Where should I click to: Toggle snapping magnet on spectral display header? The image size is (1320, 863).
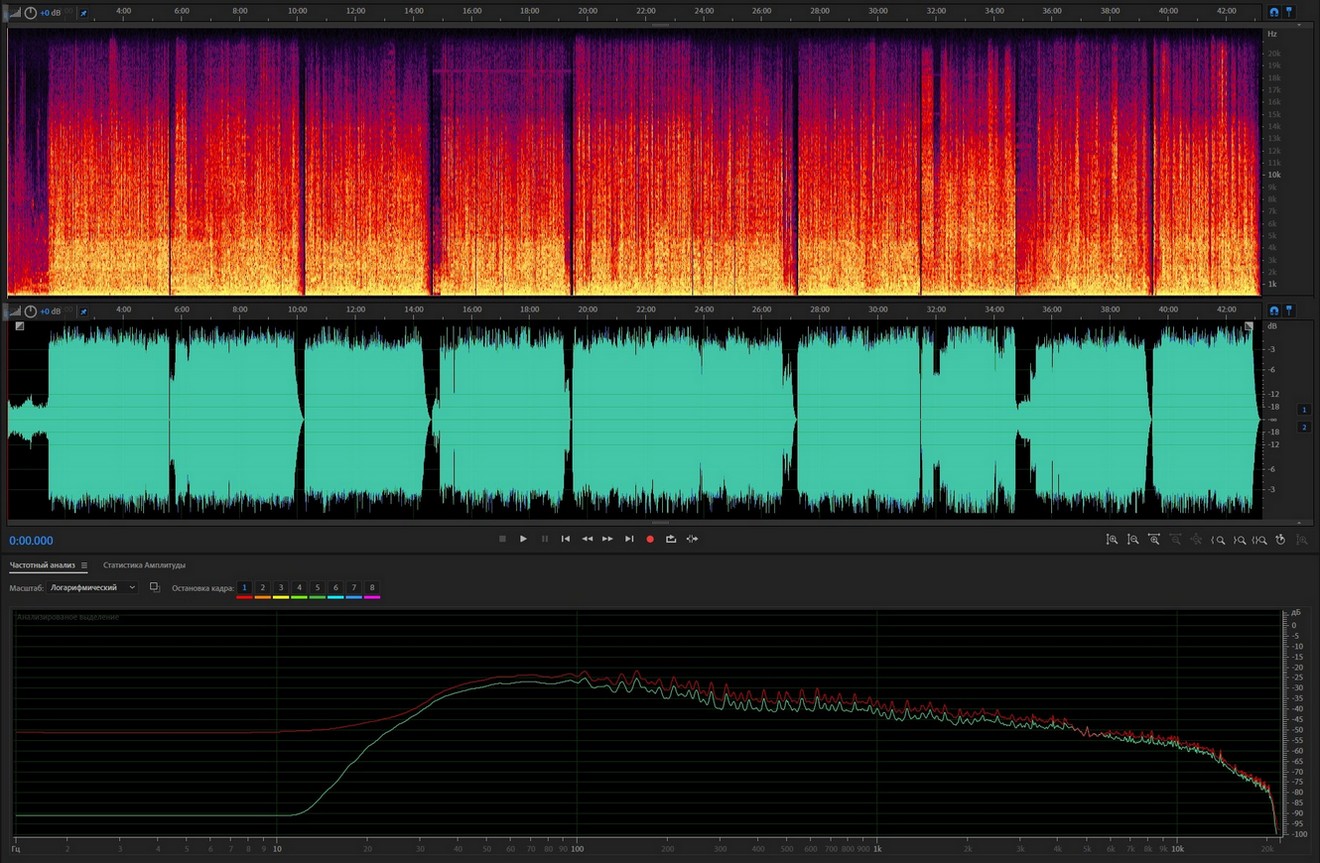pyautogui.click(x=1274, y=12)
